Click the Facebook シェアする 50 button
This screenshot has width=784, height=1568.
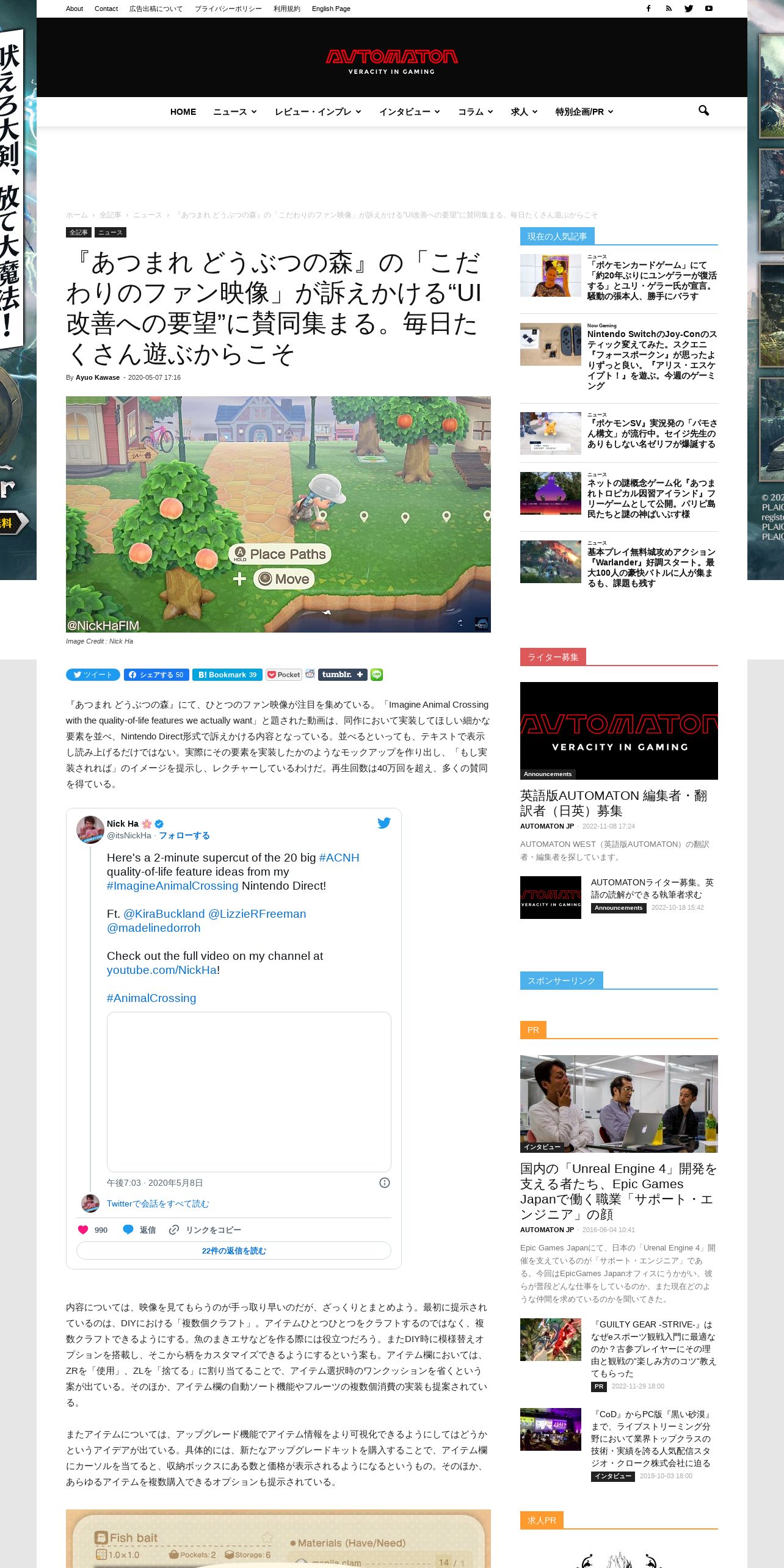156,675
